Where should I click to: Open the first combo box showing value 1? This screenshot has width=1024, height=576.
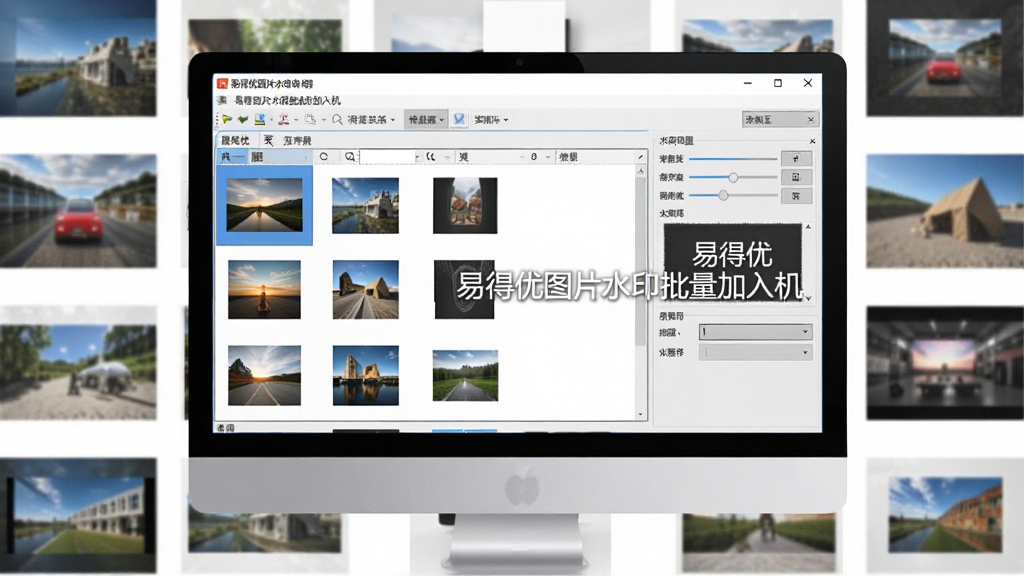coord(756,332)
